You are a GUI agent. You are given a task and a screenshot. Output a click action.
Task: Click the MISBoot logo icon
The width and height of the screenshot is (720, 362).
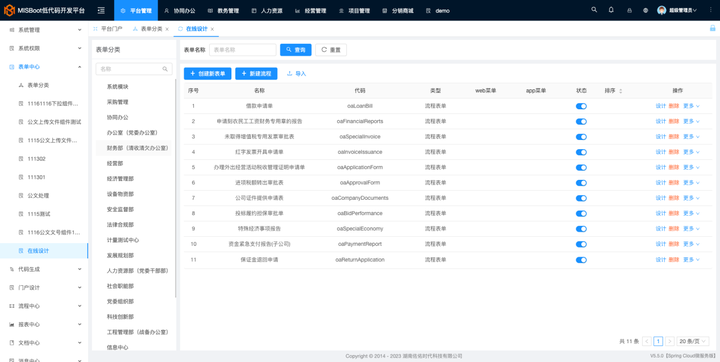pyautogui.click(x=9, y=10)
